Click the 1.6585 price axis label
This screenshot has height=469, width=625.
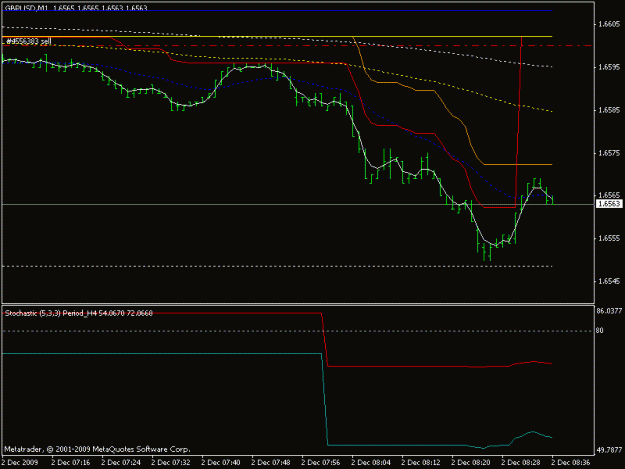coord(609,110)
